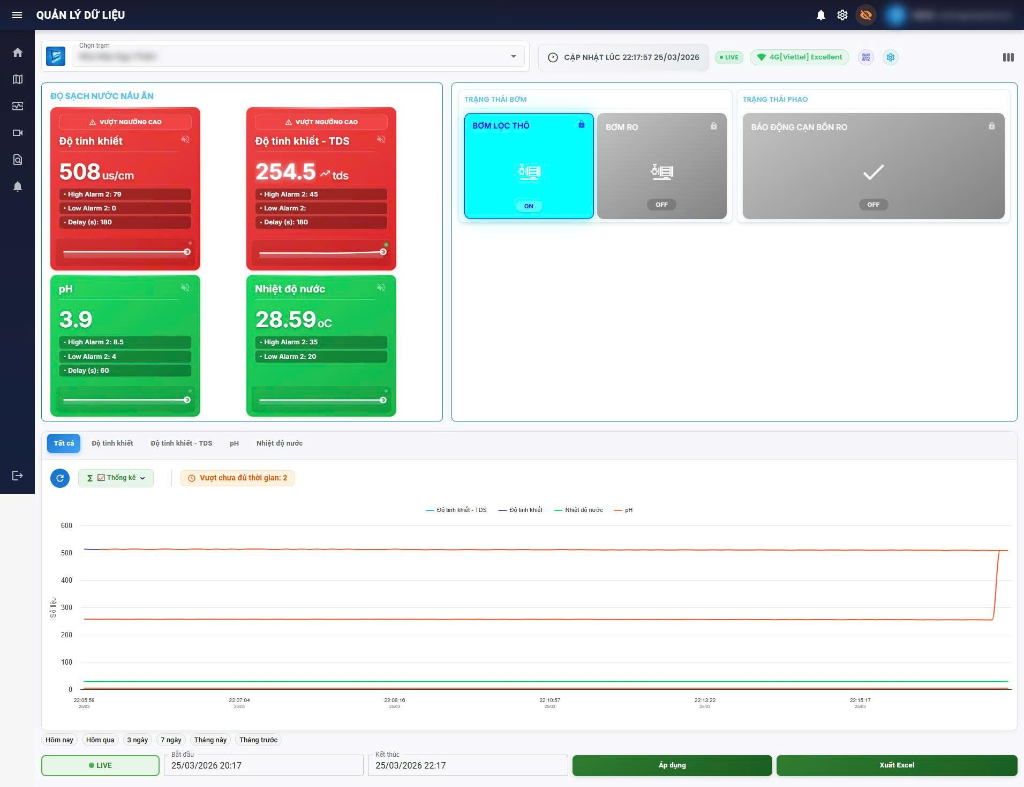The image size is (1024, 787).
Task: Click the home icon in the sidebar
Action: coord(17,52)
